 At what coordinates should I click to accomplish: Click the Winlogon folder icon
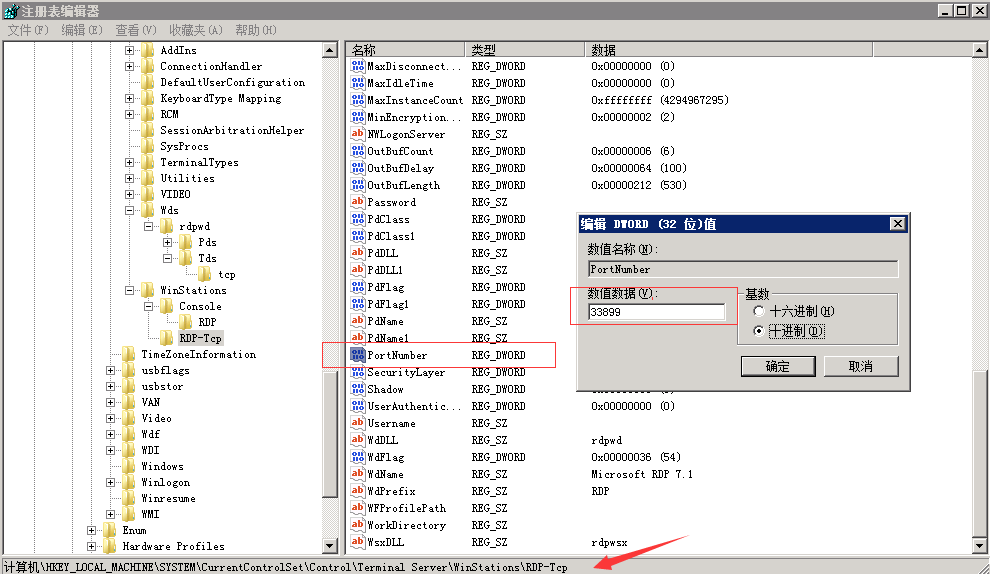[129, 482]
